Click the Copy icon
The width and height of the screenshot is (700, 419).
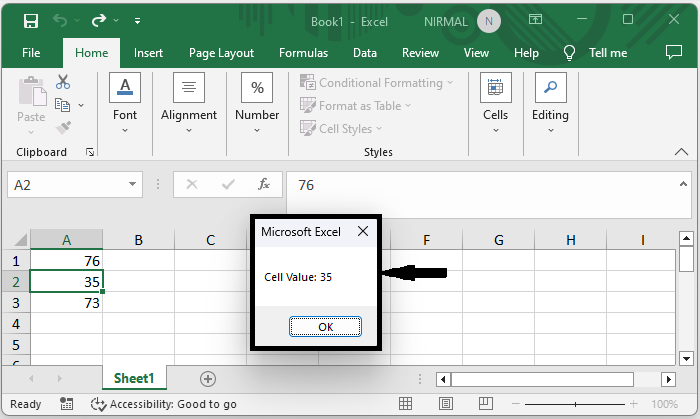point(62,105)
